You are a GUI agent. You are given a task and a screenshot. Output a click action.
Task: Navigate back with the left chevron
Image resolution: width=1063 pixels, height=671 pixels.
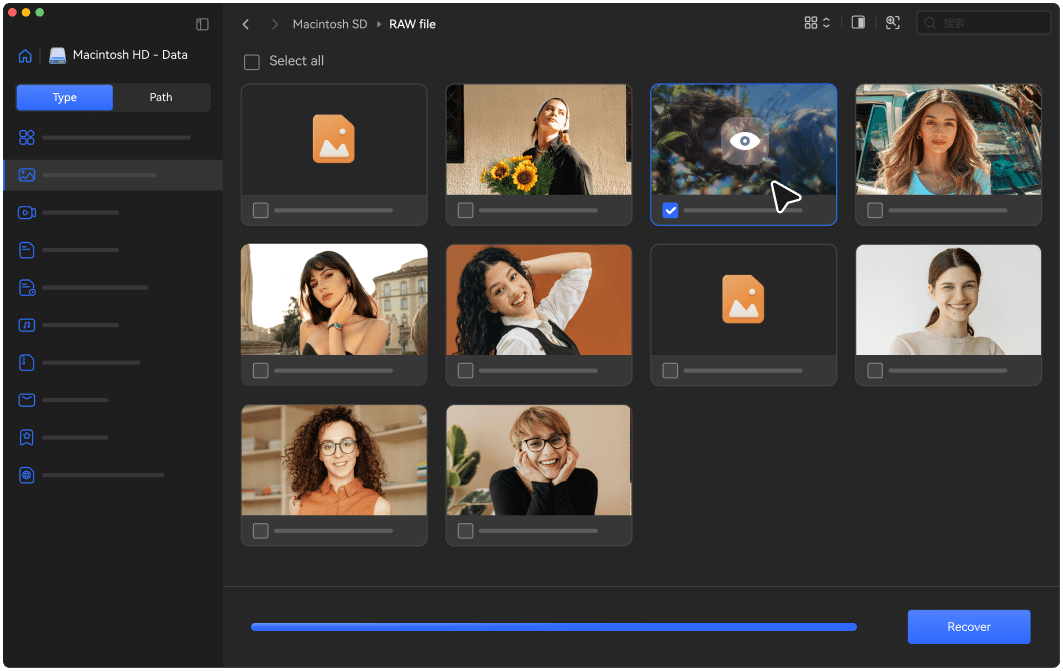tap(246, 24)
